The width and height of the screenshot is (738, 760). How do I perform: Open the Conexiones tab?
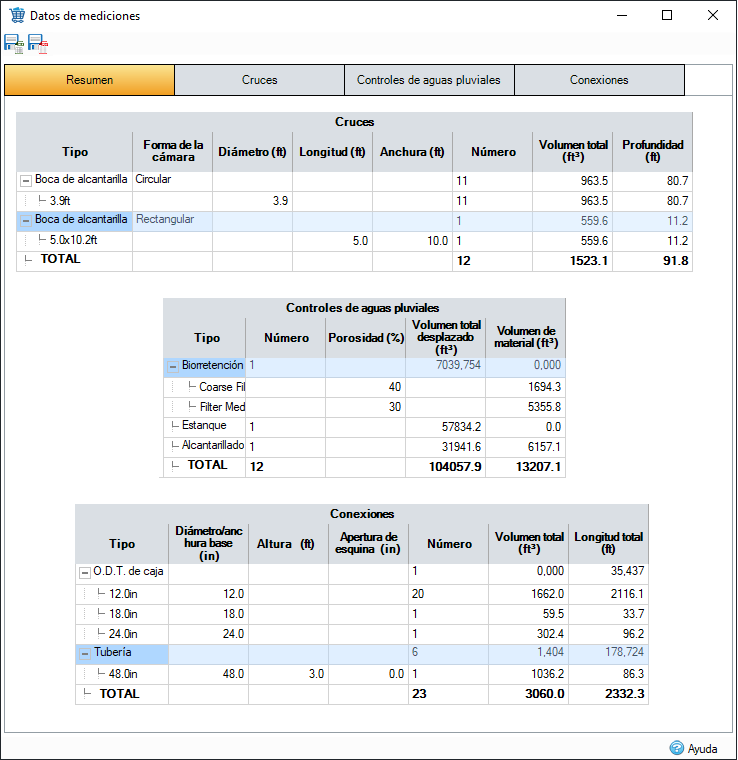tap(599, 80)
